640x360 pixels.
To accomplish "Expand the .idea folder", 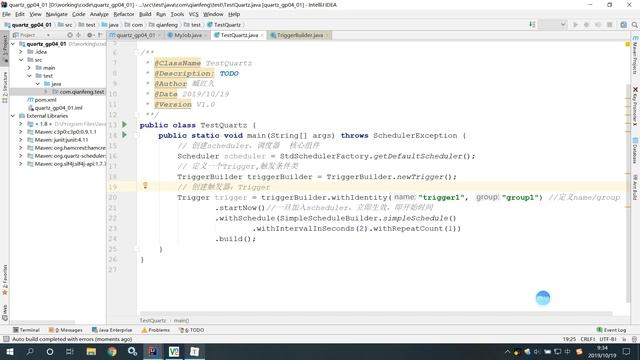I will click(21, 52).
